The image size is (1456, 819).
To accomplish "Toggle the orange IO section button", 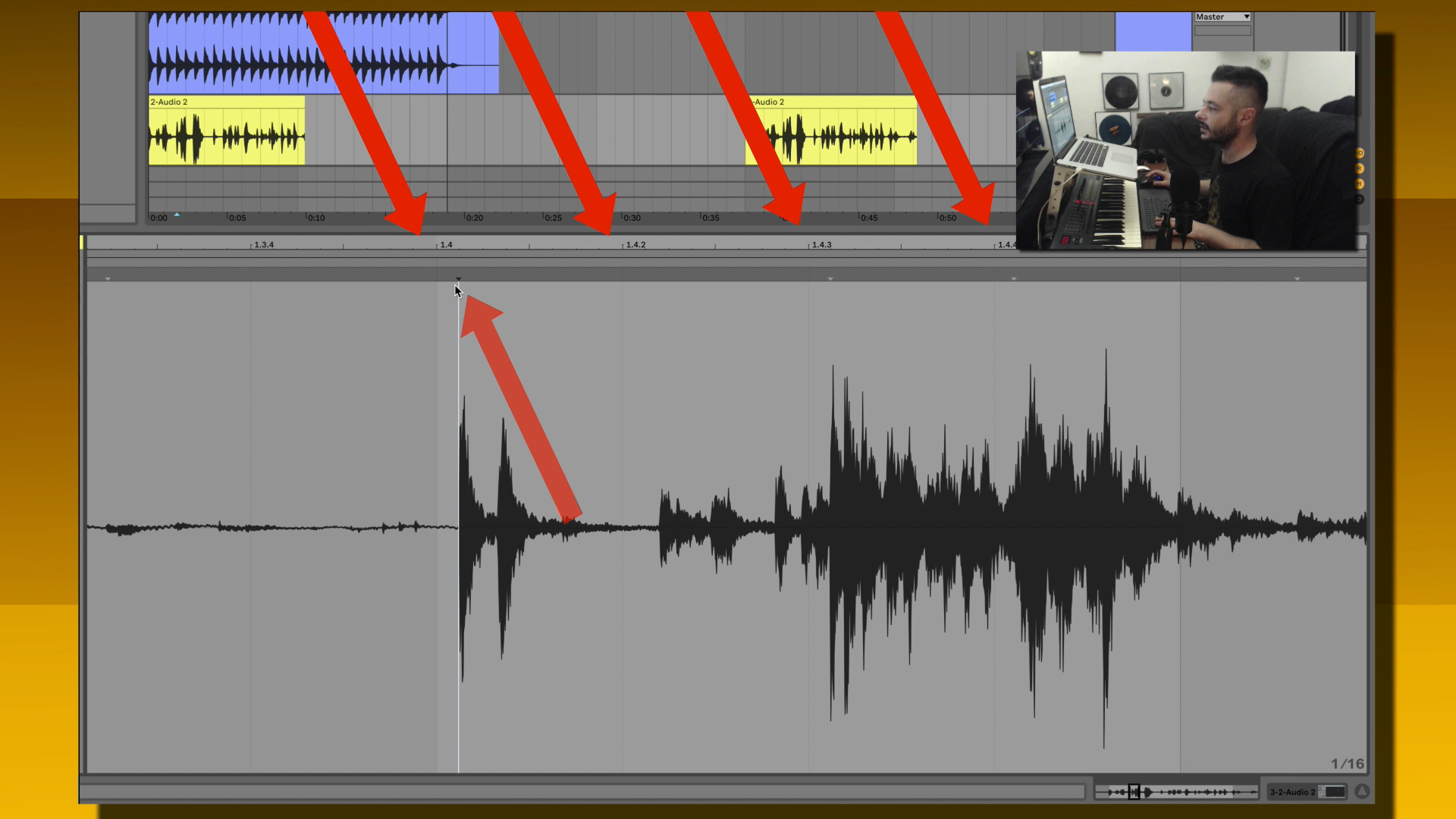I will [1360, 153].
